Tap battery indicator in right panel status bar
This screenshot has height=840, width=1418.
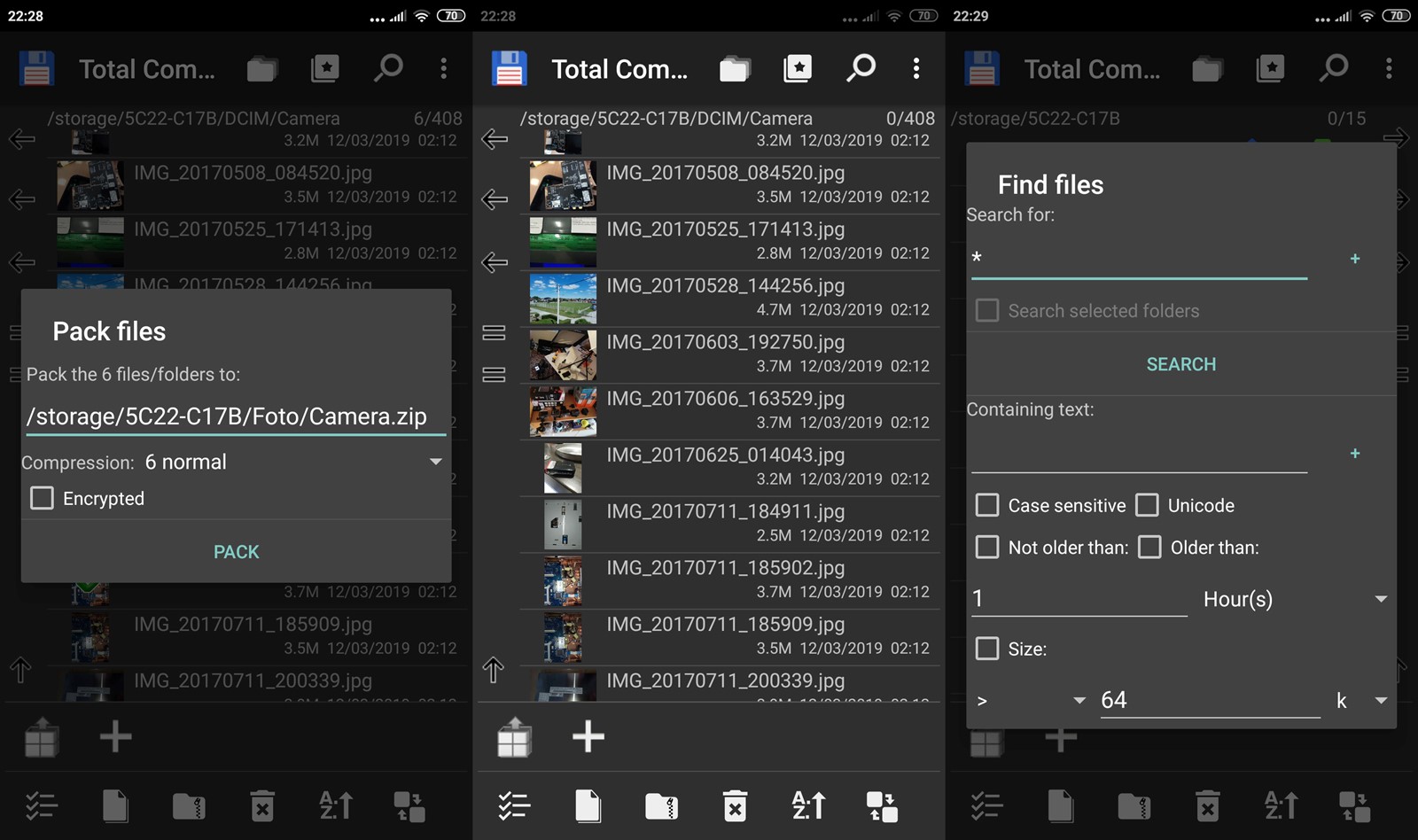pyautogui.click(x=1396, y=16)
